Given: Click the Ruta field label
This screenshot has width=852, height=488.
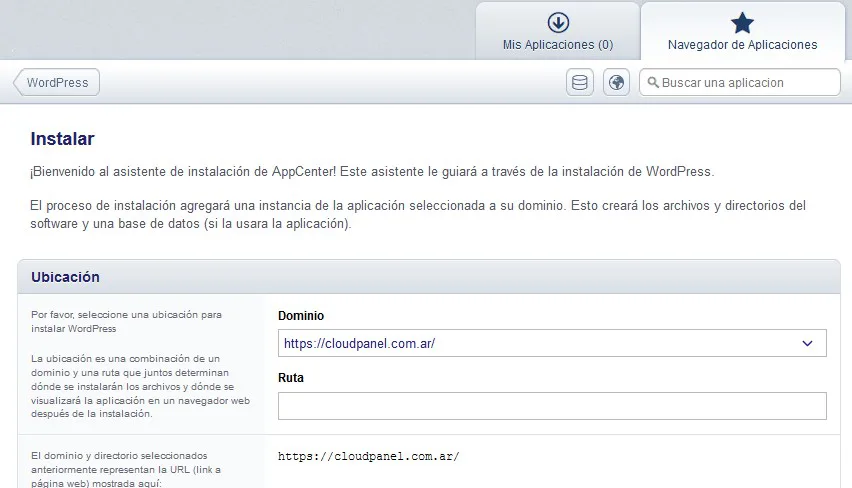Looking at the screenshot, I should pyautogui.click(x=291, y=378).
